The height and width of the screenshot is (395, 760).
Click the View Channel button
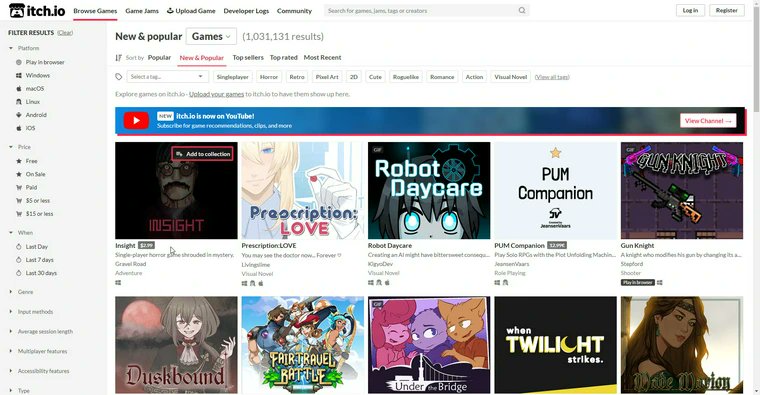[x=708, y=121]
